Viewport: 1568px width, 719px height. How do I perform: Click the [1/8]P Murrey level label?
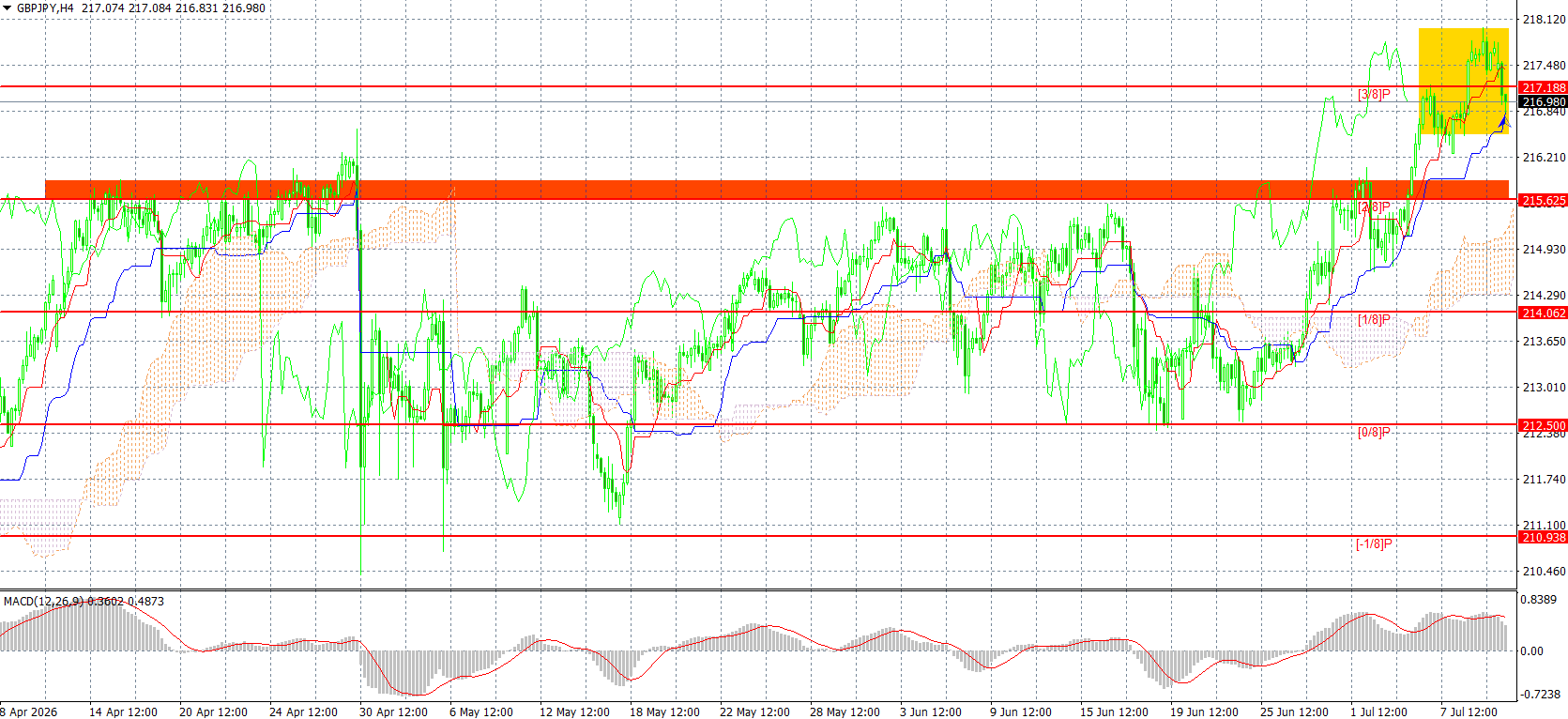tap(1375, 320)
